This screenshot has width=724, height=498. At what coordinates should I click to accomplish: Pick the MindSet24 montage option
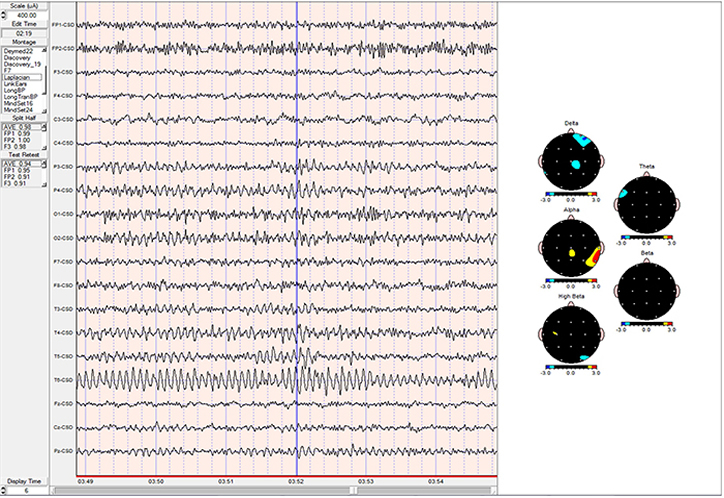point(22,109)
